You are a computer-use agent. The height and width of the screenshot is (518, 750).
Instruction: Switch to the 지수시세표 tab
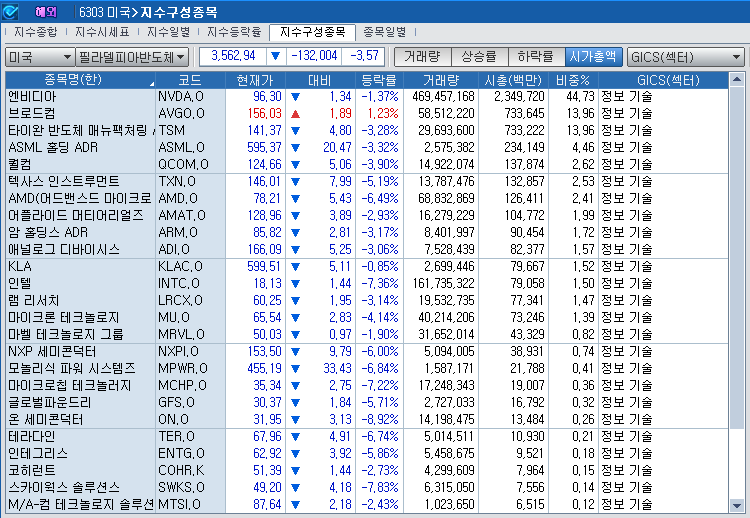pyautogui.click(x=102, y=32)
